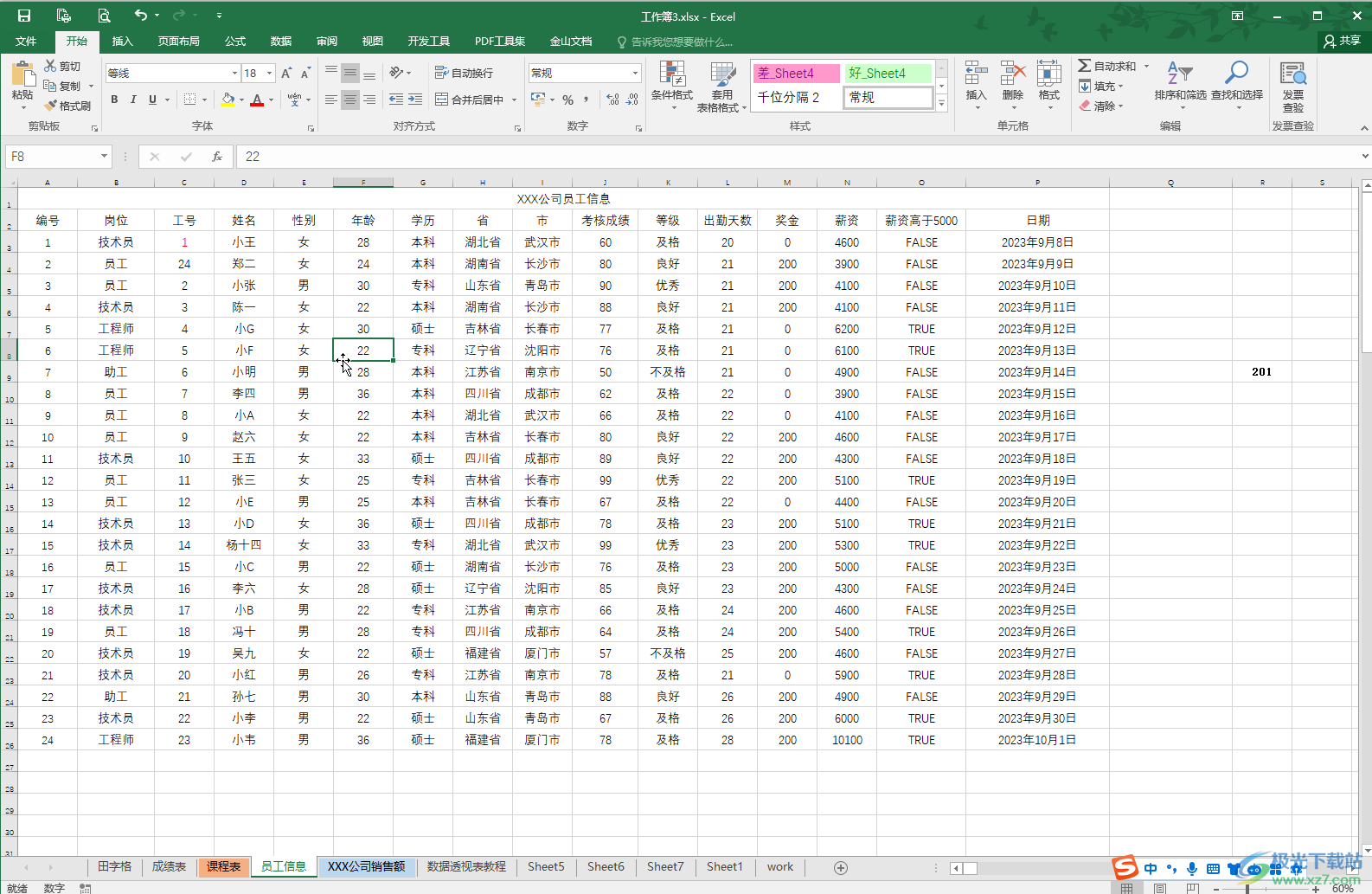The height and width of the screenshot is (894, 1372).
Task: Decrease font size with the smaller A
Action: click(305, 74)
